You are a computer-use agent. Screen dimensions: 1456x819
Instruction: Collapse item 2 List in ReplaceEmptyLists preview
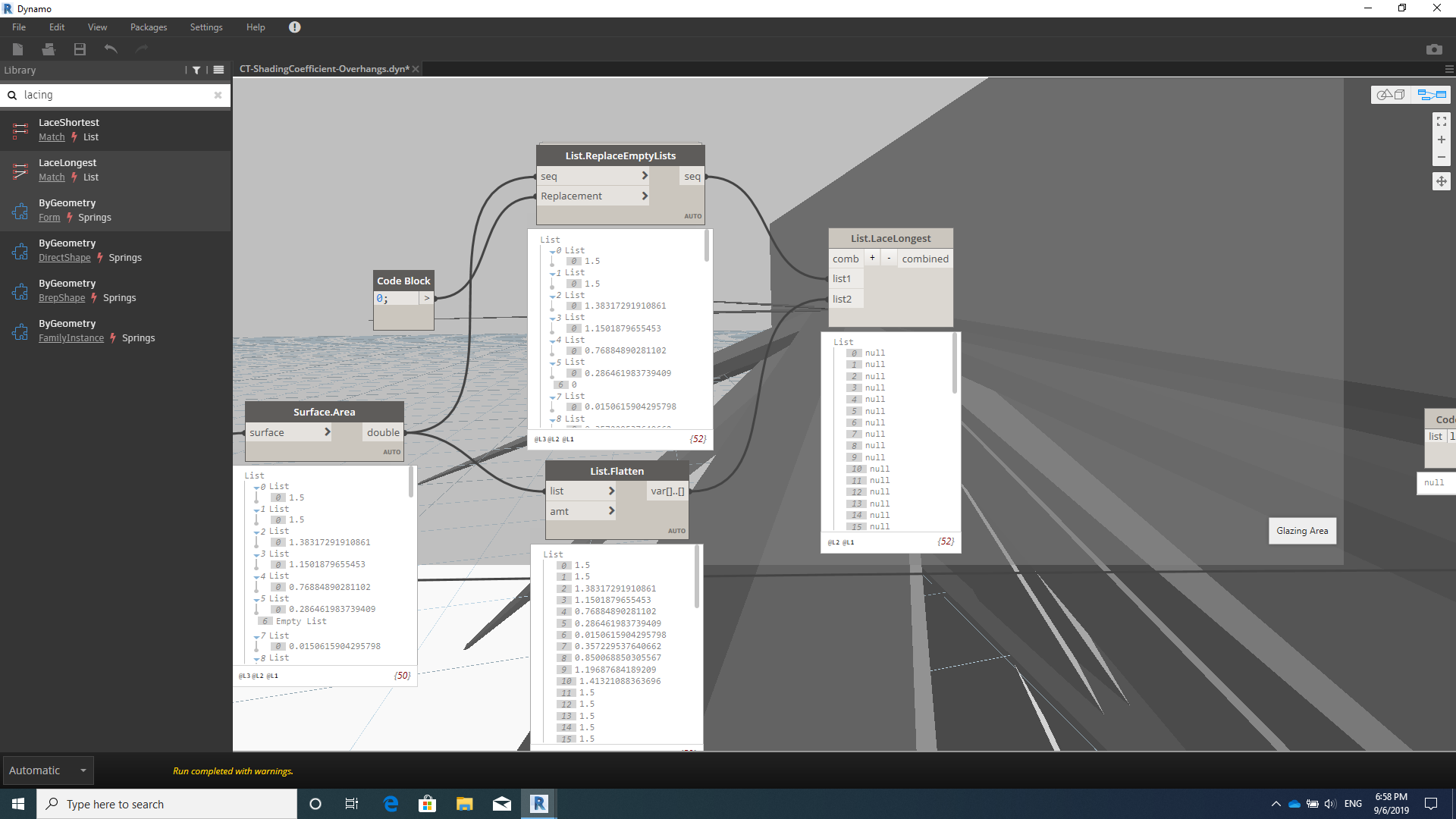coord(553,297)
